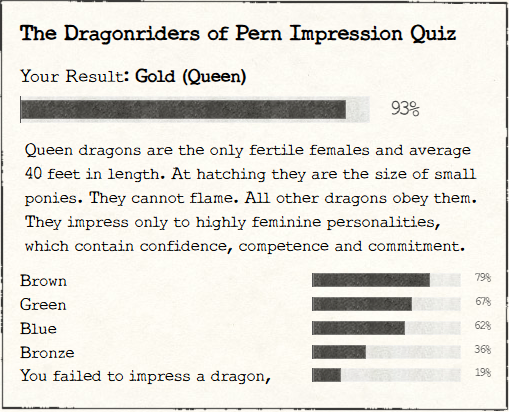This screenshot has width=509, height=412.
Task: Click the 36% percentage text
Action: [x=483, y=349]
